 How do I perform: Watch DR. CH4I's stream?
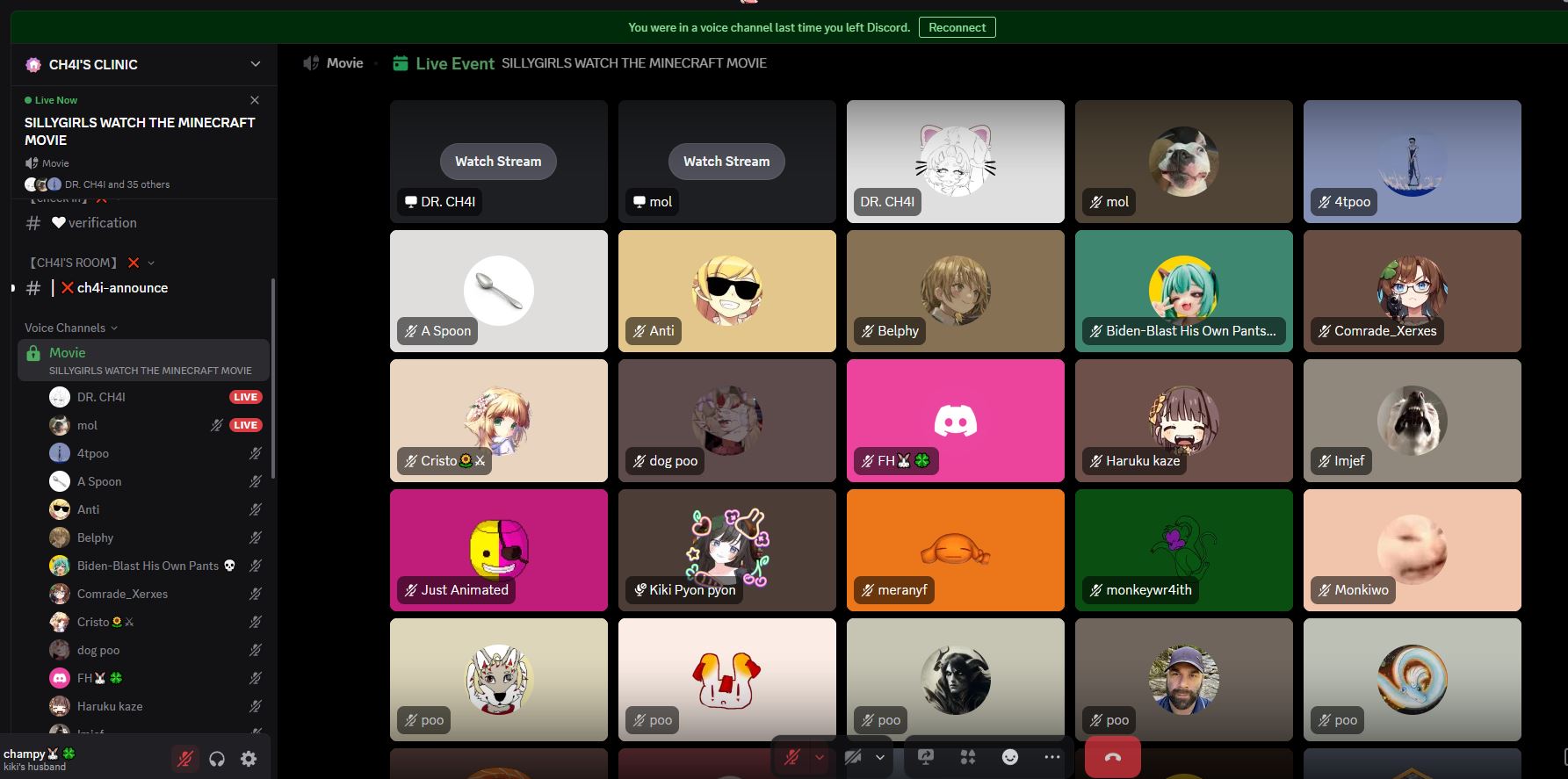click(498, 162)
